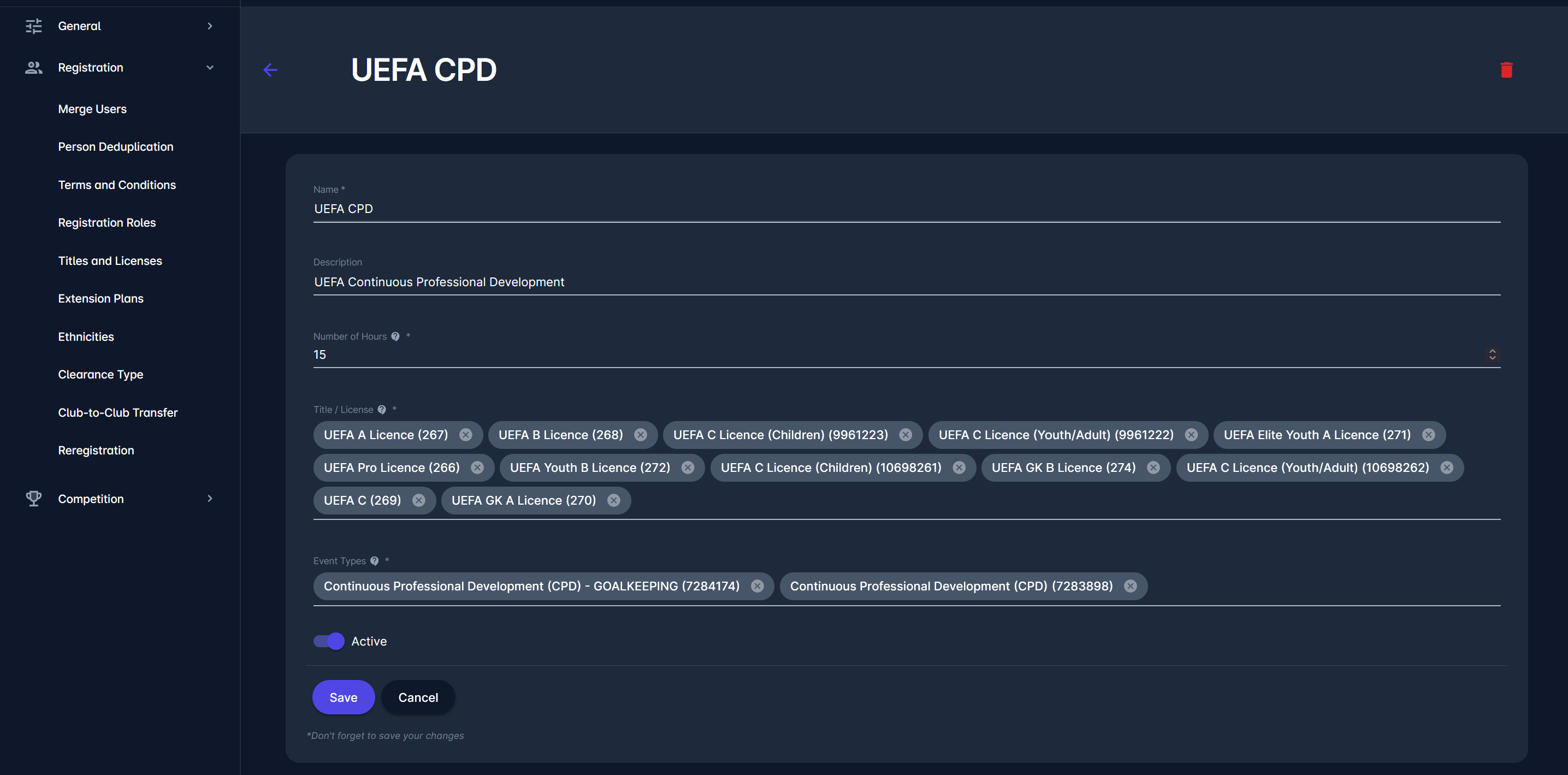
Task: Click into the Name input field
Action: pyautogui.click(x=609, y=209)
